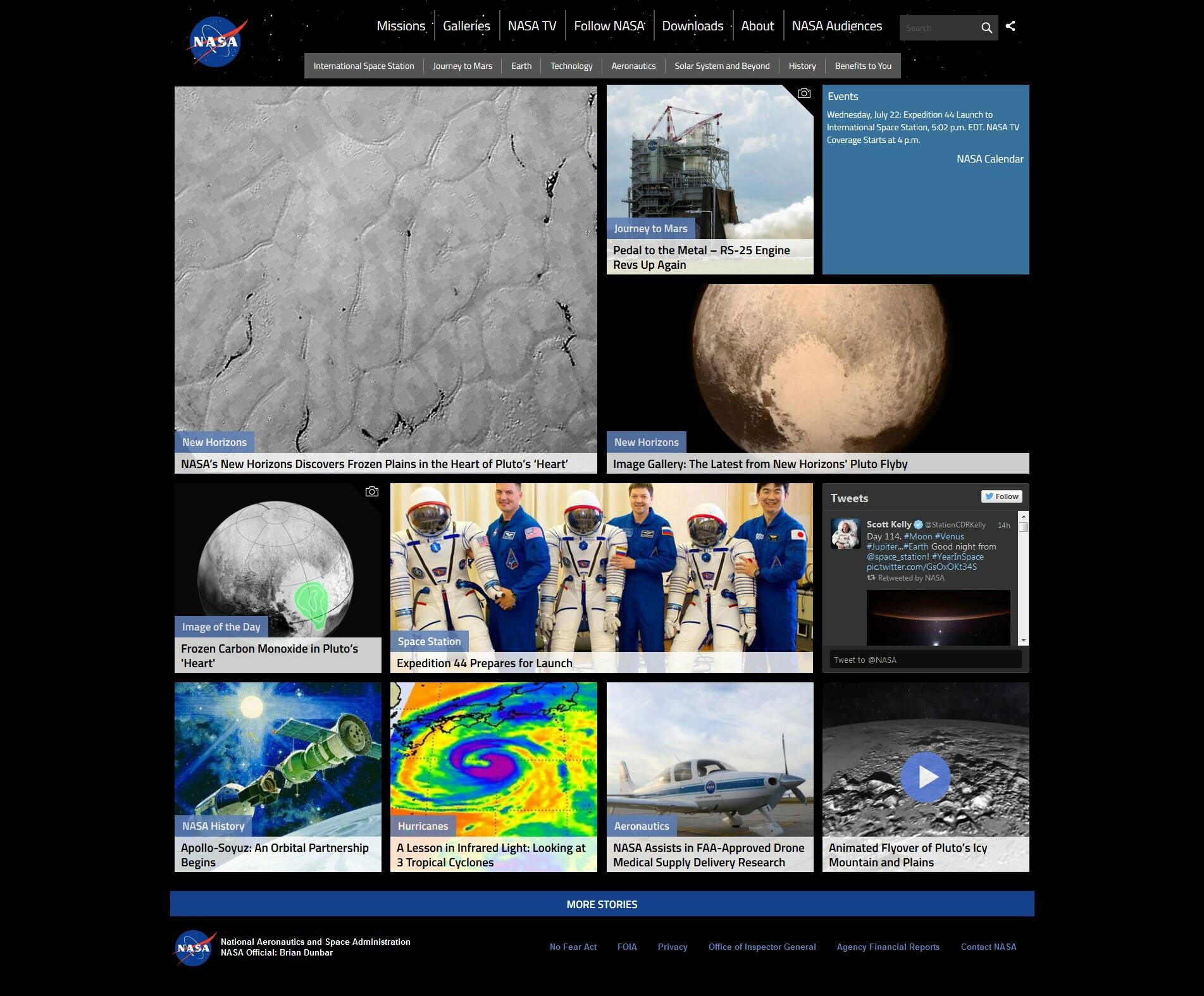Open the Apollo-Soyuz Orbital Partnership story
1204x996 pixels.
[x=275, y=855]
